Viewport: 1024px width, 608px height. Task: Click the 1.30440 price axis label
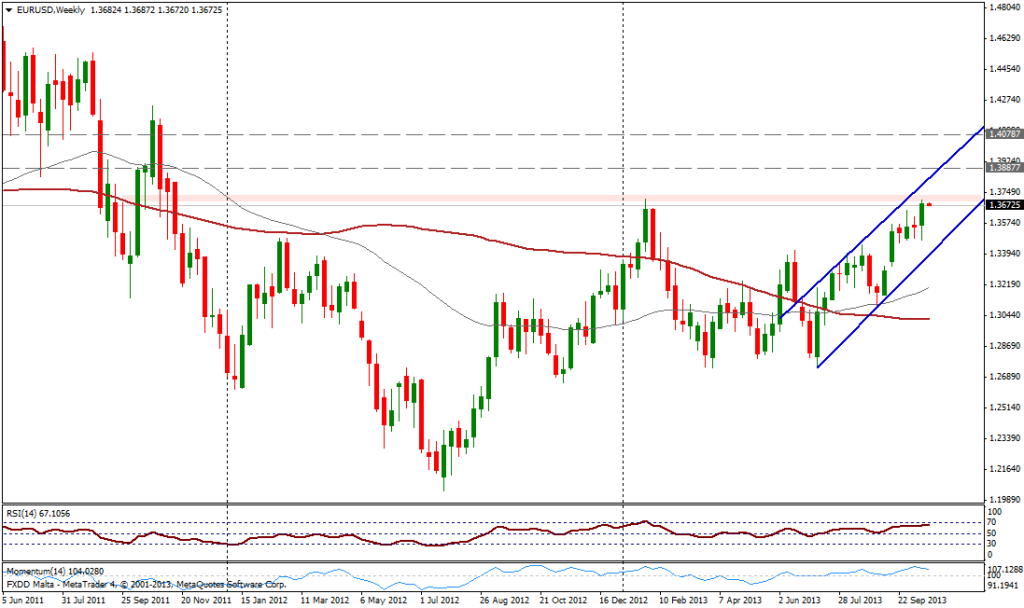pos(1003,315)
